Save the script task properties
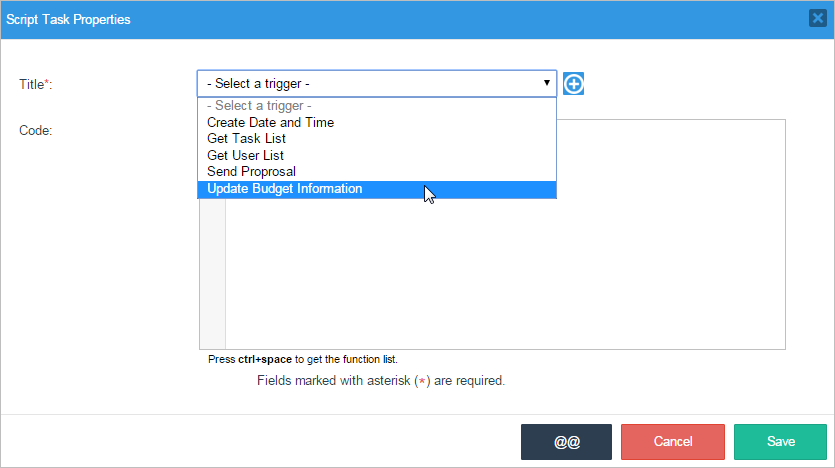The image size is (835, 468). point(780,442)
